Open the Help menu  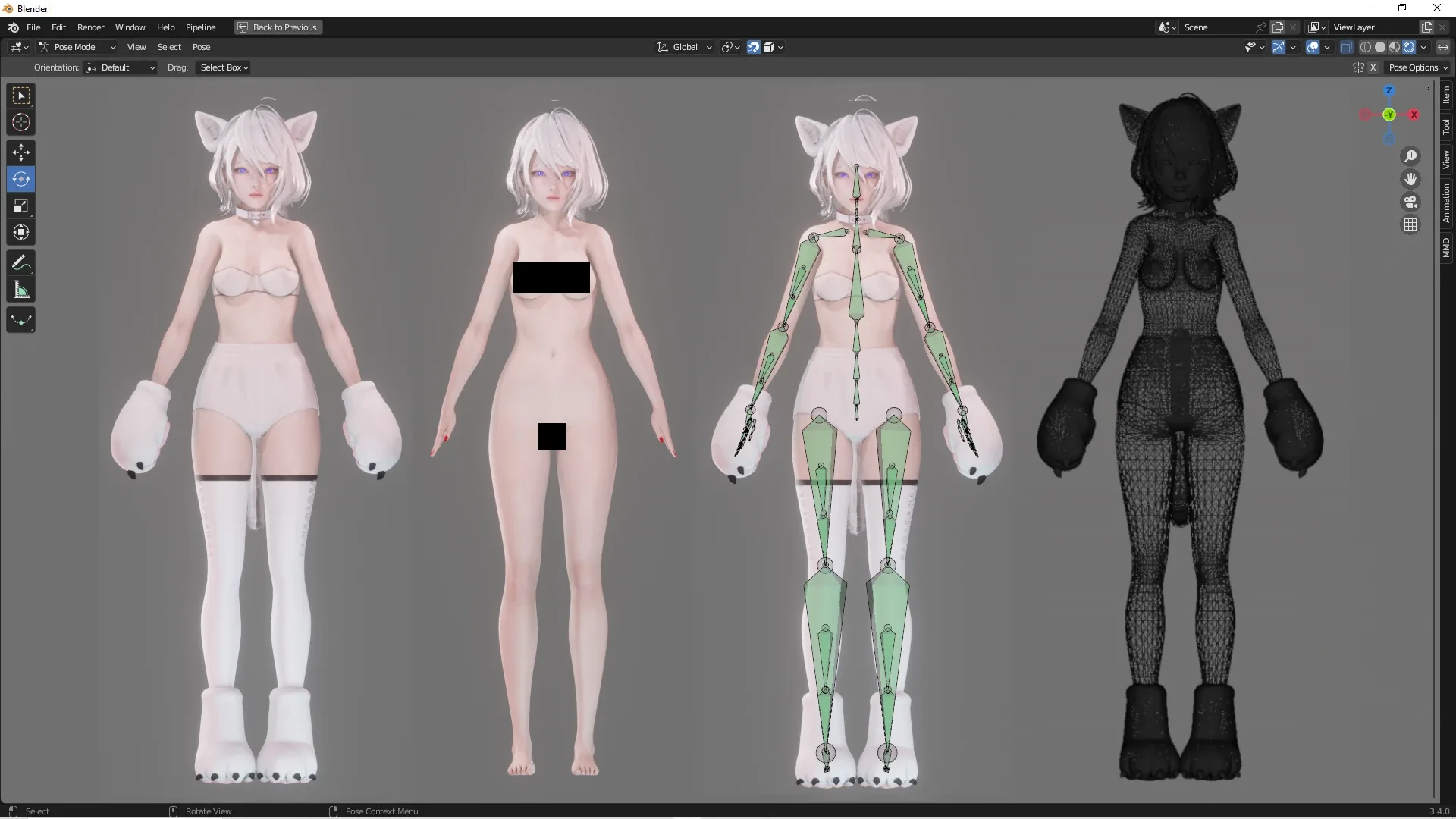pos(165,27)
